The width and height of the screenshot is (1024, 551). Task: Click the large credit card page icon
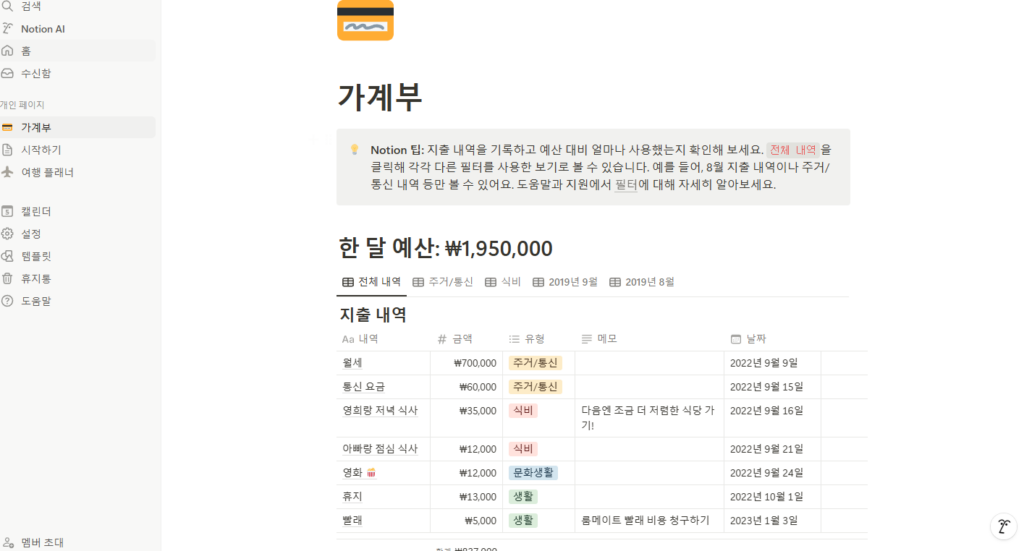[x=365, y=20]
